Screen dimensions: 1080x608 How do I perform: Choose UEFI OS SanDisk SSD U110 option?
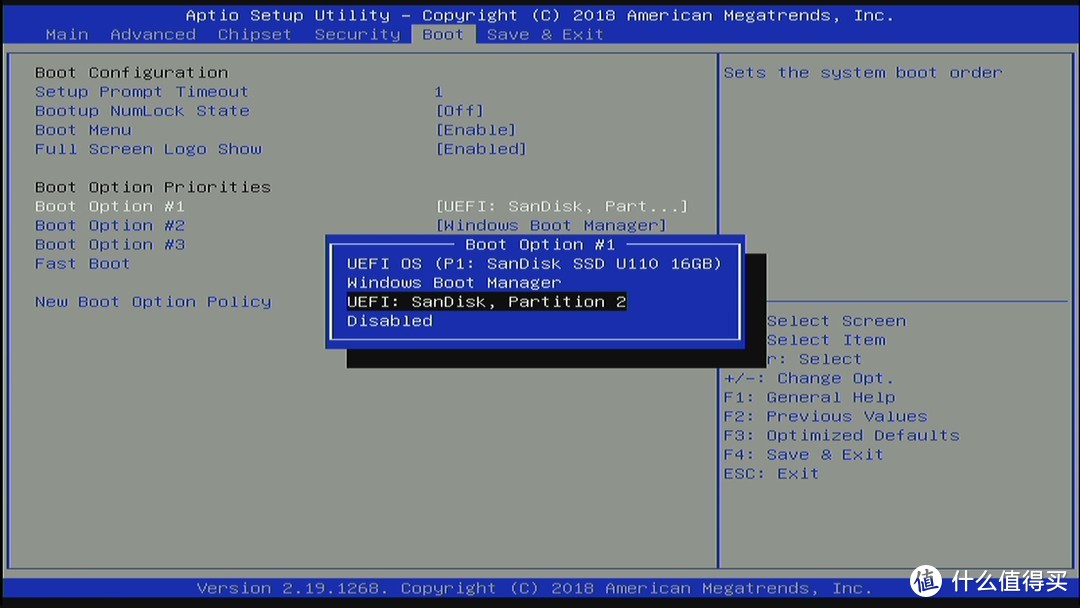click(534, 264)
